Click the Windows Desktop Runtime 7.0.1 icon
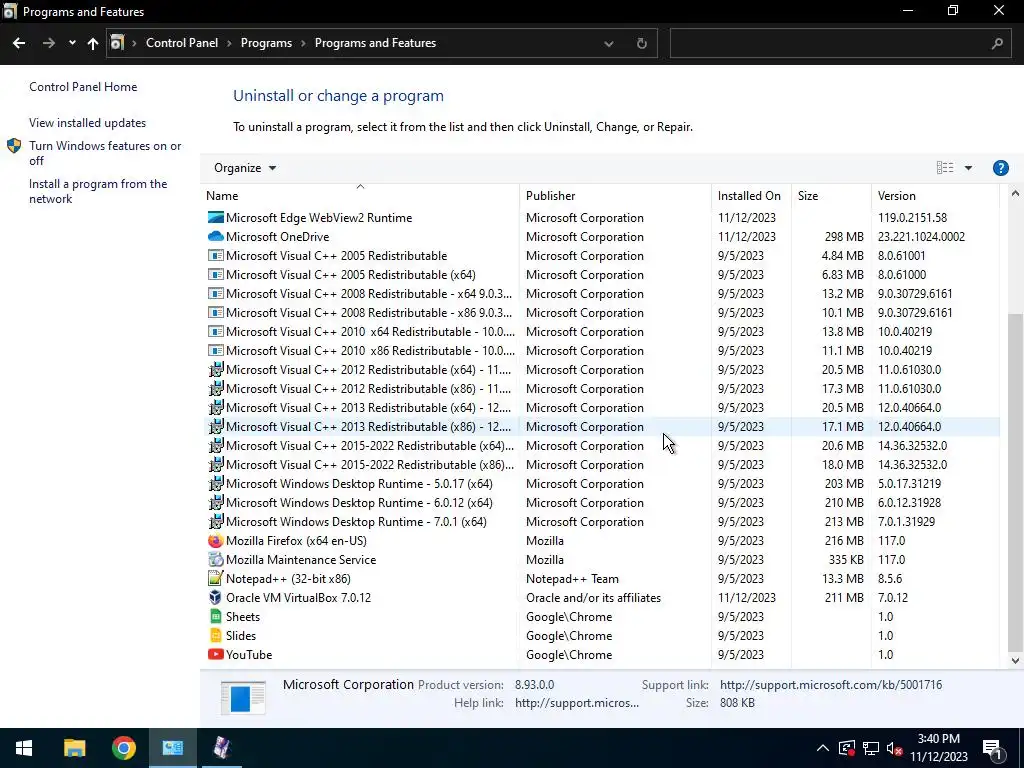This screenshot has width=1024, height=768. pos(216,522)
